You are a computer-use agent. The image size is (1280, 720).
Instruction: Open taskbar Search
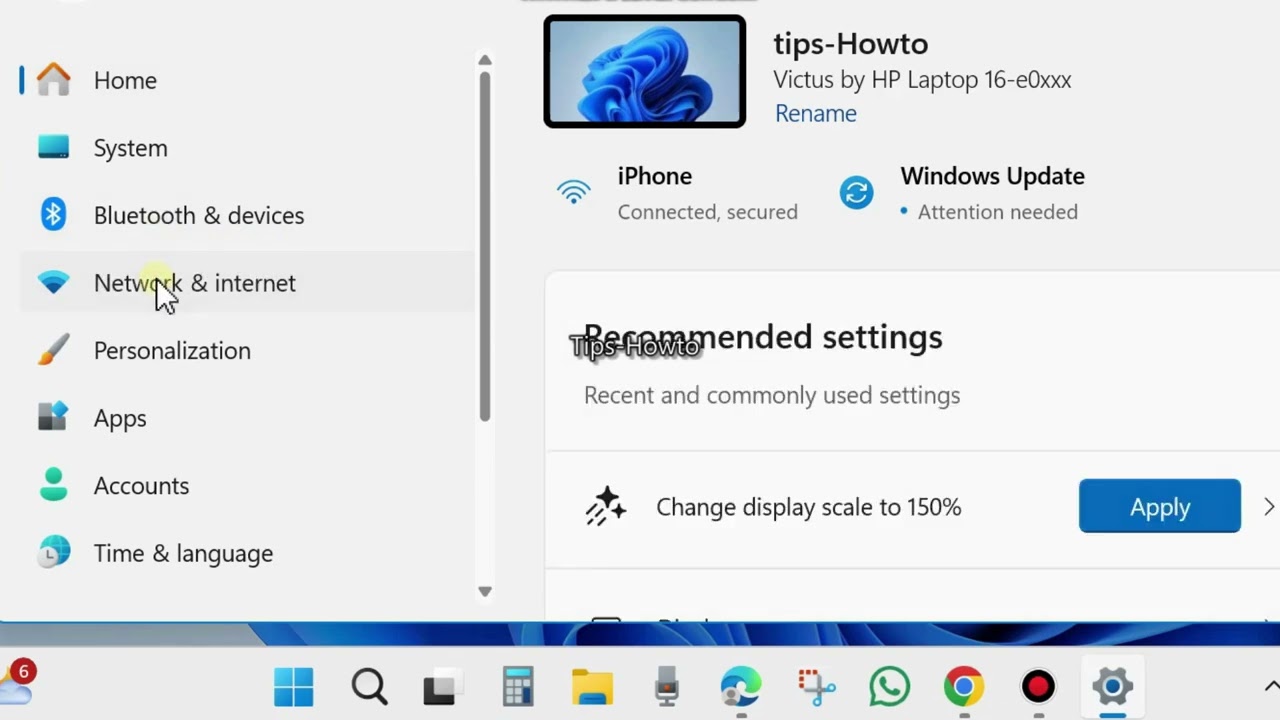(x=369, y=687)
